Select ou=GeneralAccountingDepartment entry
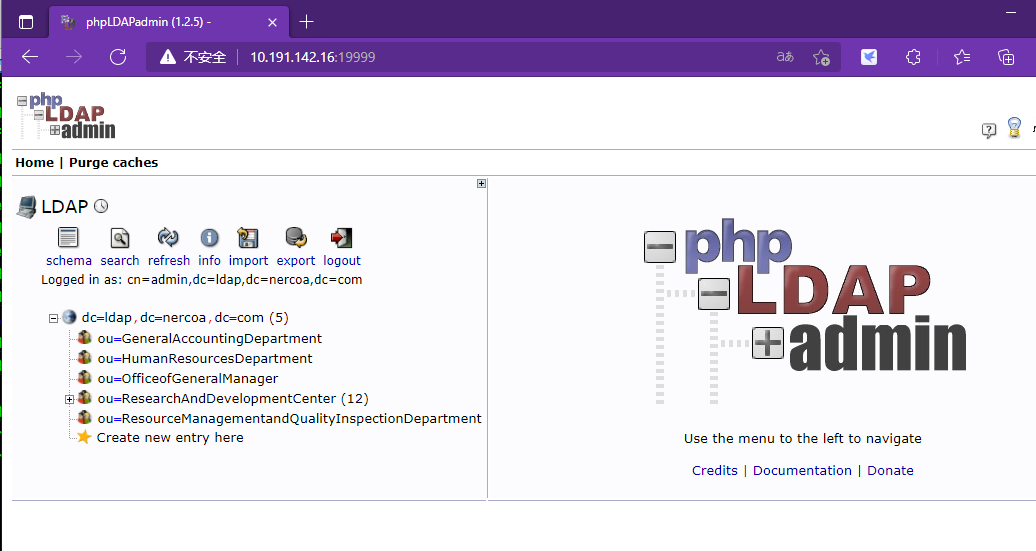 pyautogui.click(x=209, y=338)
